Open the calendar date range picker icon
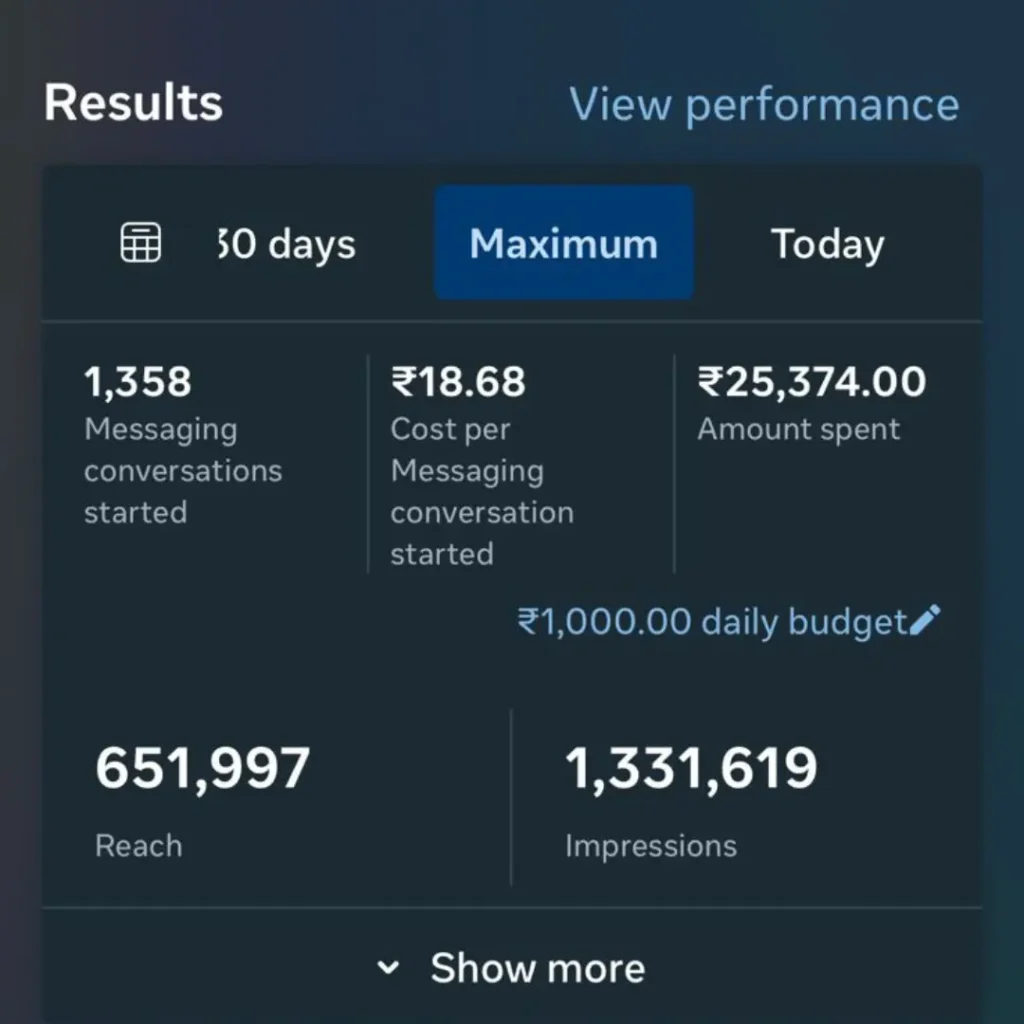 click(141, 243)
